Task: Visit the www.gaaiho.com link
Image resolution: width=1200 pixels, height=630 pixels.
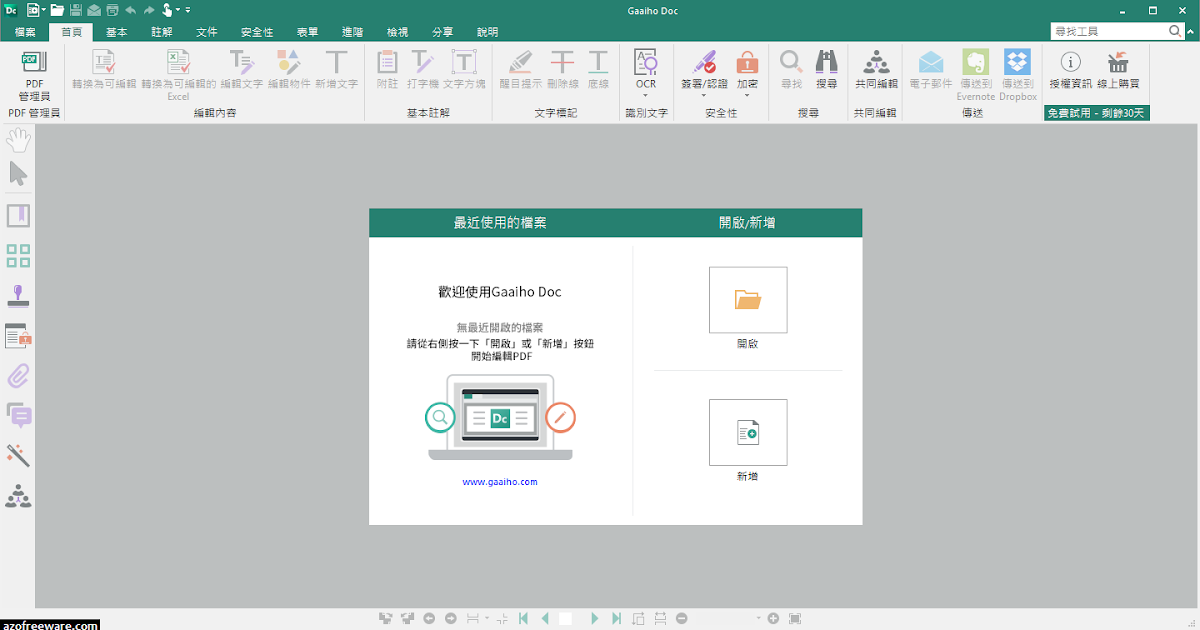Action: click(x=502, y=481)
